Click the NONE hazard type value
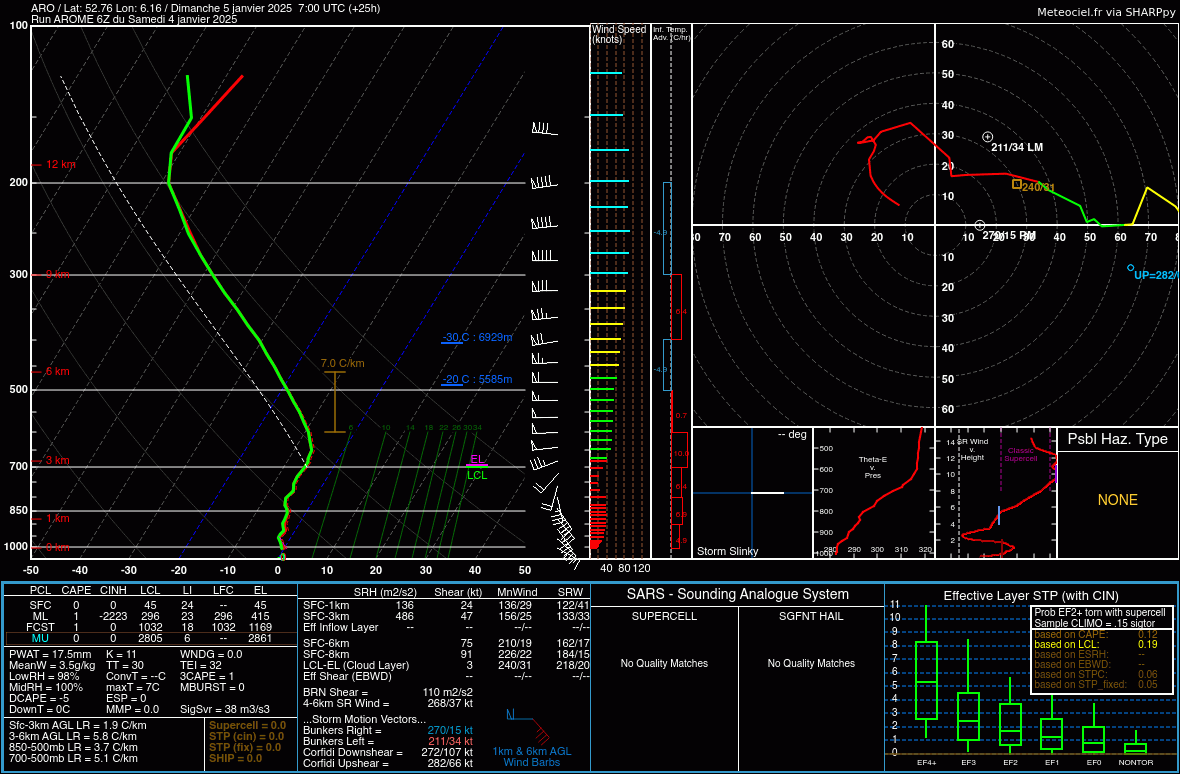This screenshot has height=774, width=1180. tap(1118, 500)
